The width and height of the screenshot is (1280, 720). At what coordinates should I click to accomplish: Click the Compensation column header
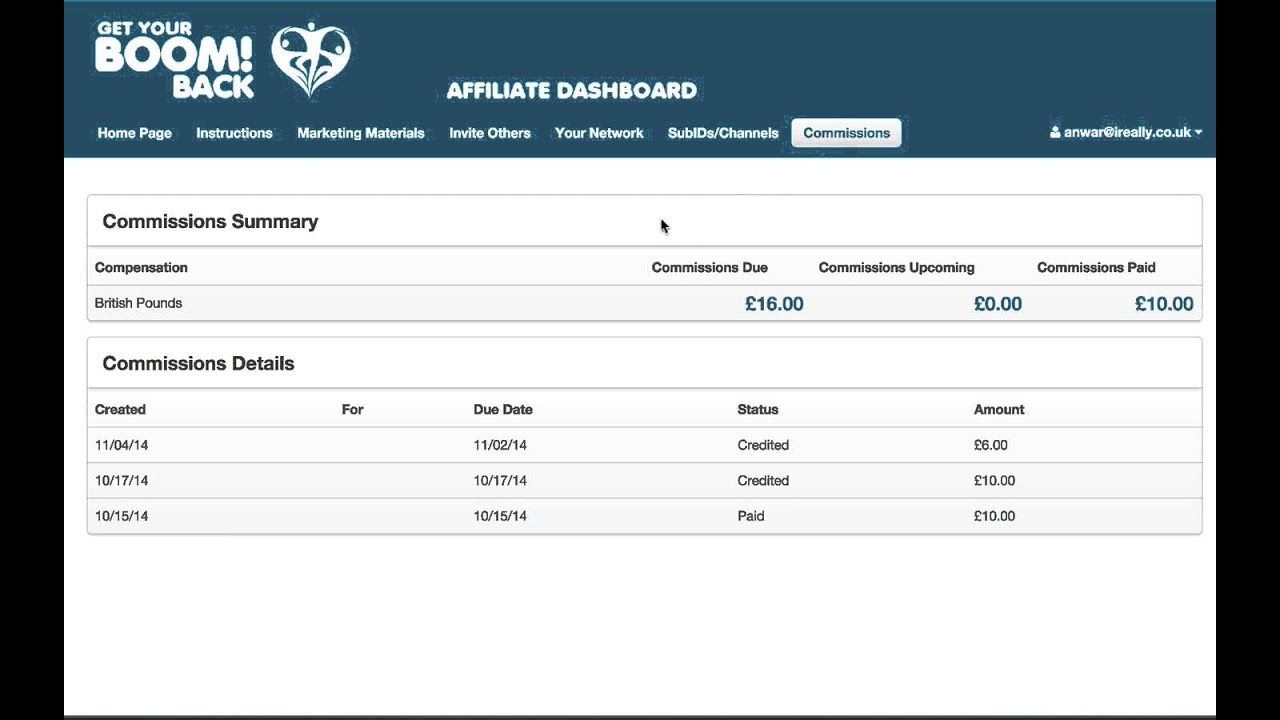pos(141,268)
